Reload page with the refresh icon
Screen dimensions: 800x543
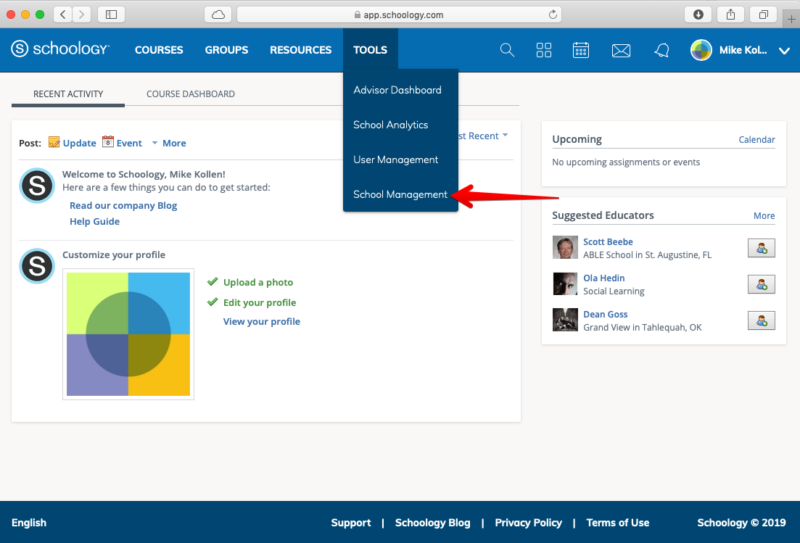tap(553, 14)
